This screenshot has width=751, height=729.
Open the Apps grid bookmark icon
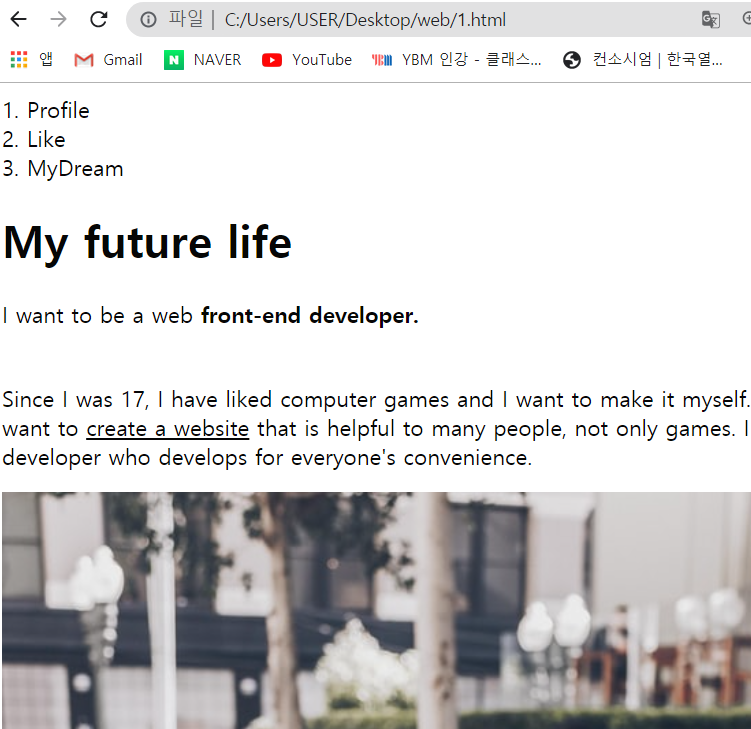(19, 60)
